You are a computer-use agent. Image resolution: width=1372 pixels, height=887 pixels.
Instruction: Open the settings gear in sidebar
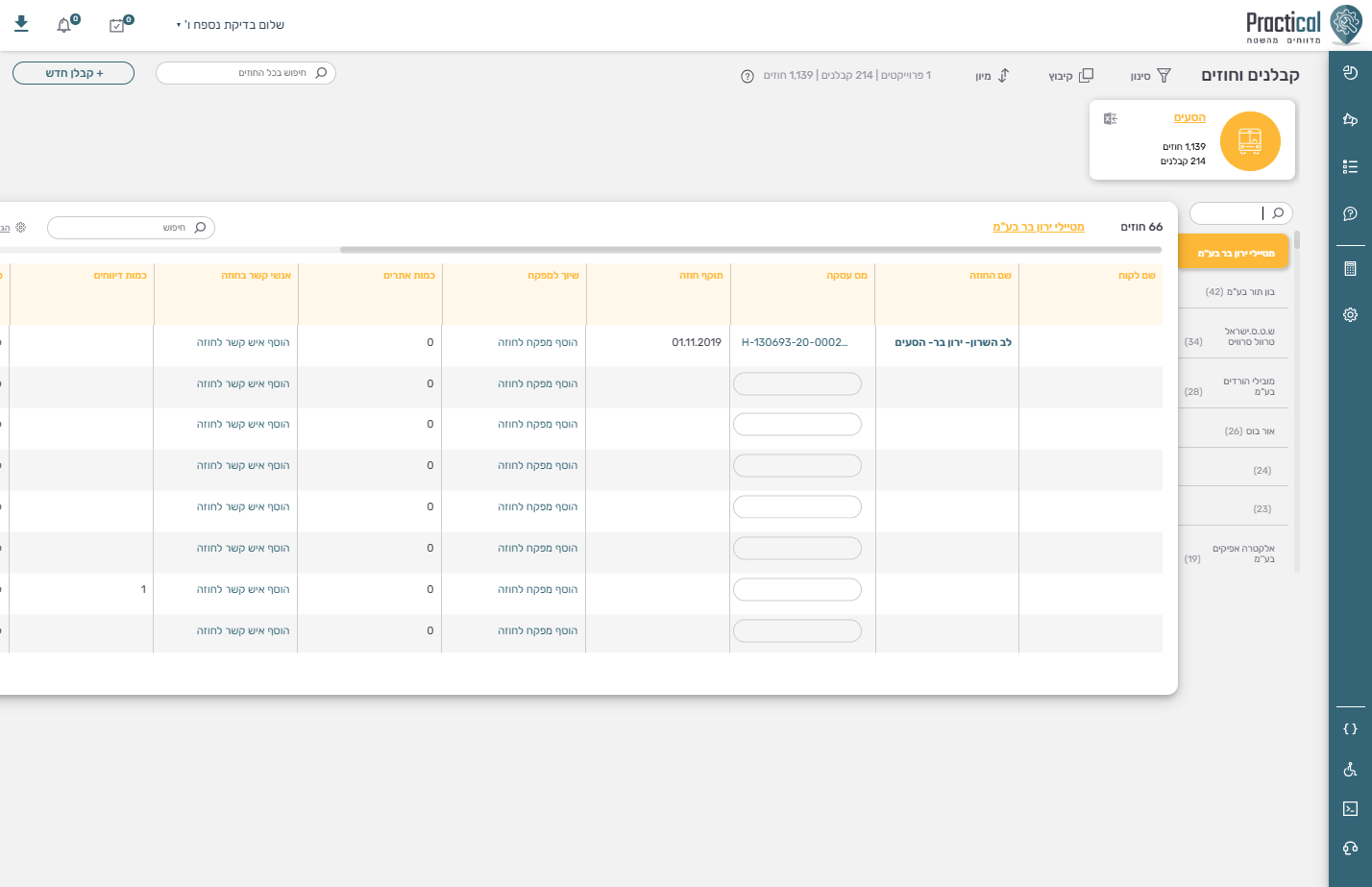1350,314
